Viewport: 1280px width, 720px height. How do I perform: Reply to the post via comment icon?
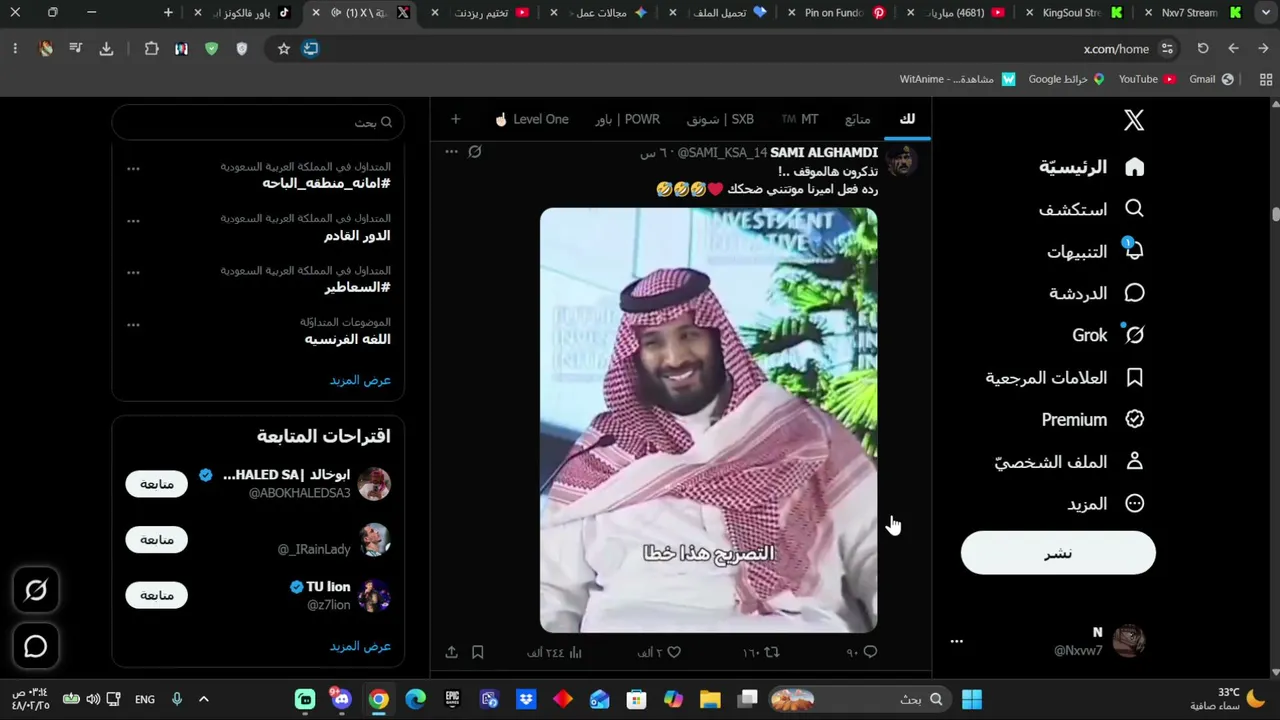click(x=870, y=652)
